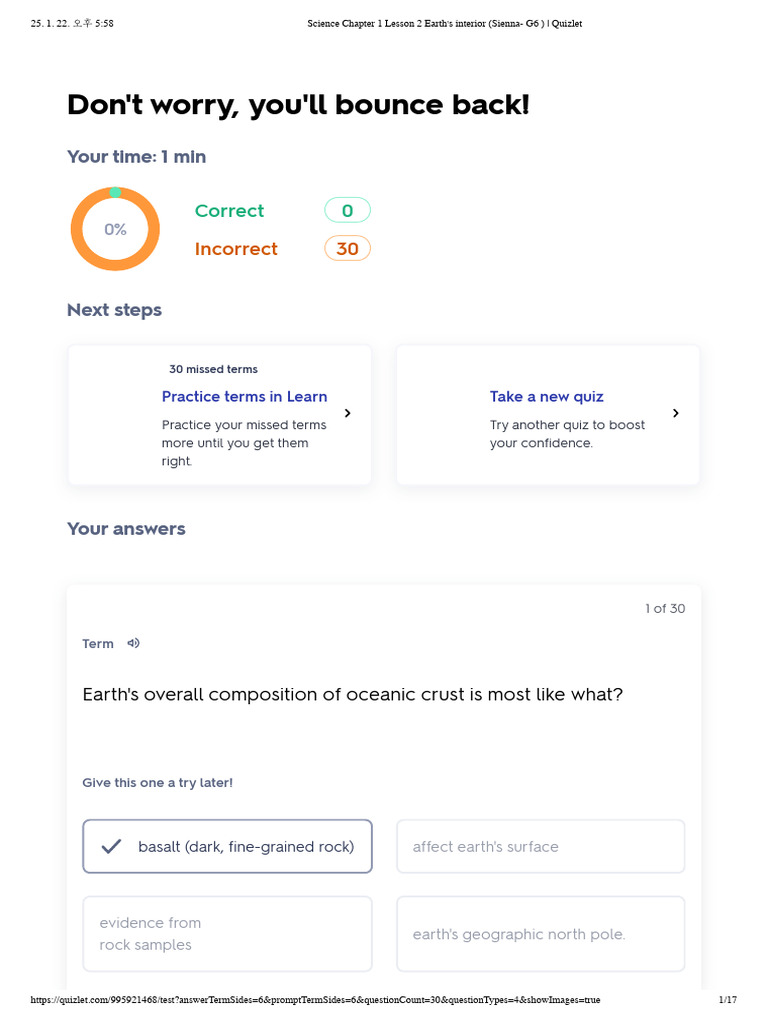This screenshot has width=768, height=1024.
Task: Click the "Your answers" section heading
Action: [126, 529]
